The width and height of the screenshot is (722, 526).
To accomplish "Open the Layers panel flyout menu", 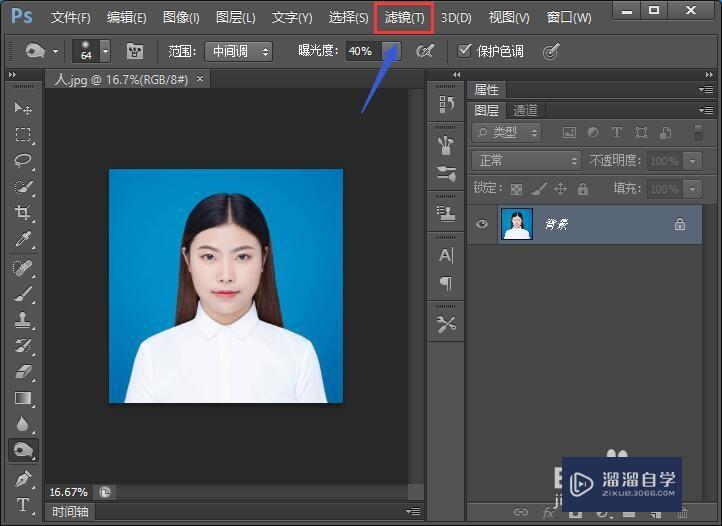I will click(706, 110).
